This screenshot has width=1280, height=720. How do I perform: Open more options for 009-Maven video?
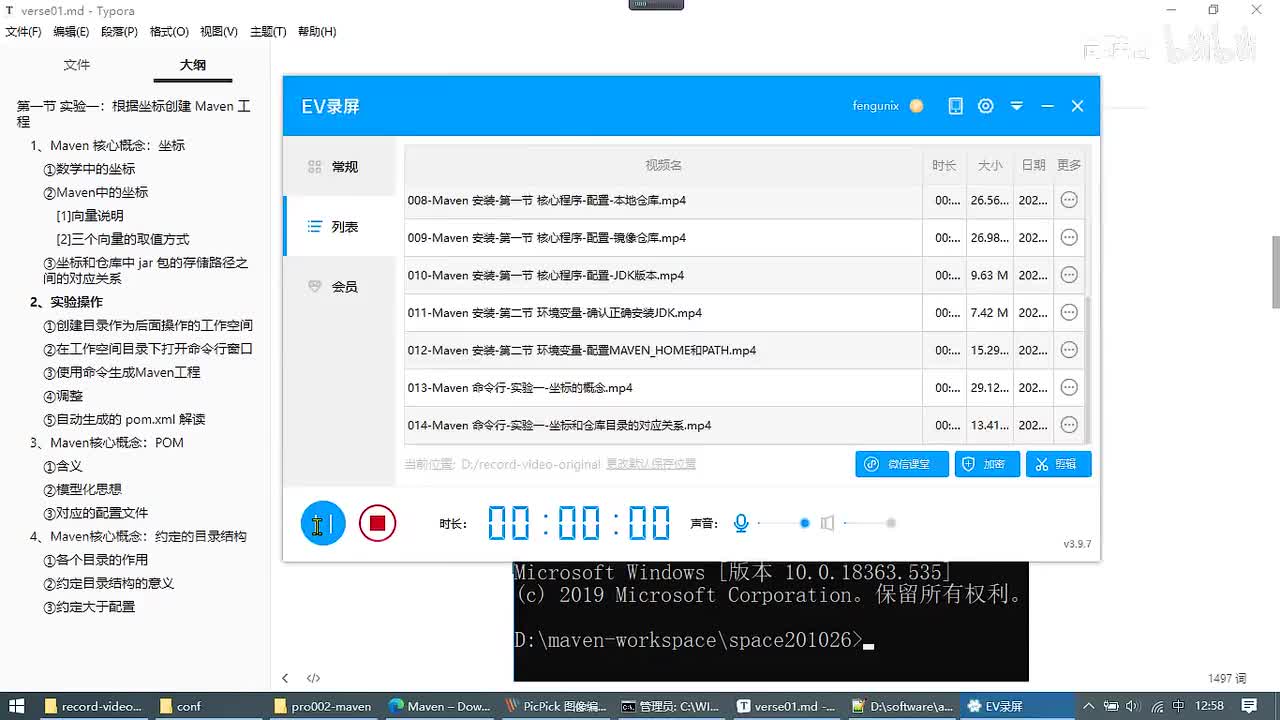pos(1069,238)
